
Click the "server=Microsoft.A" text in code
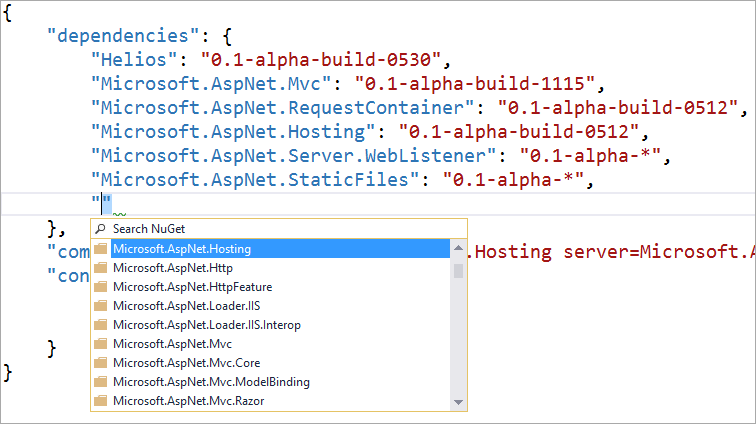(659, 252)
